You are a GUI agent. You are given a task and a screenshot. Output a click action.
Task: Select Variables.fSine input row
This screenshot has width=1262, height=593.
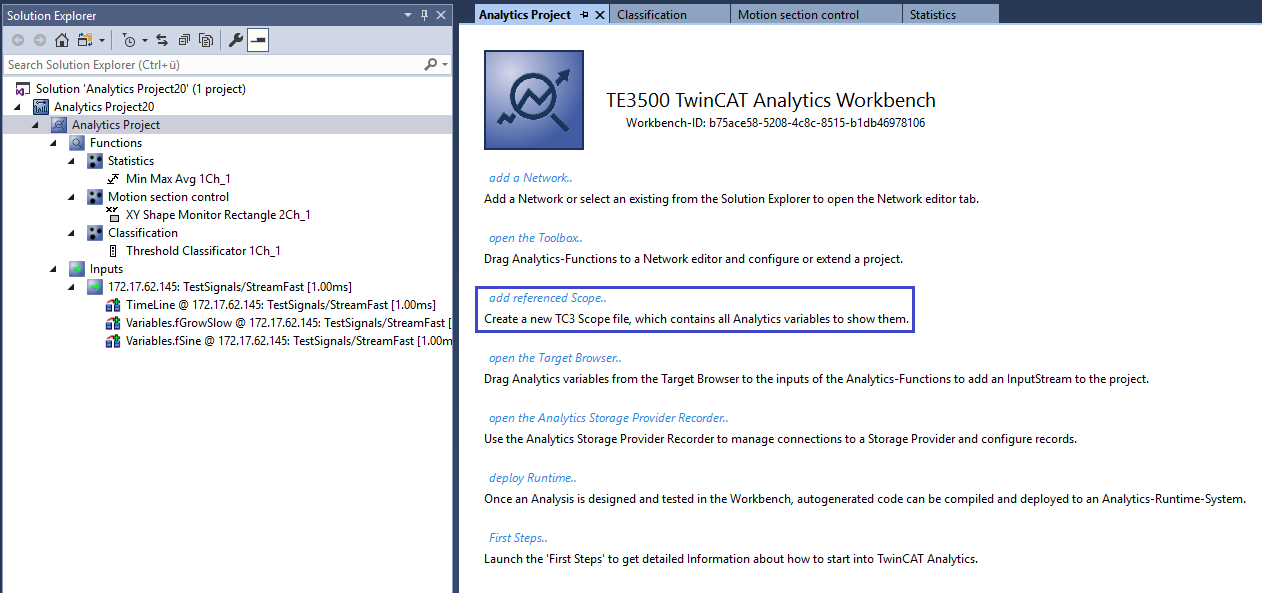pyautogui.click(x=288, y=341)
